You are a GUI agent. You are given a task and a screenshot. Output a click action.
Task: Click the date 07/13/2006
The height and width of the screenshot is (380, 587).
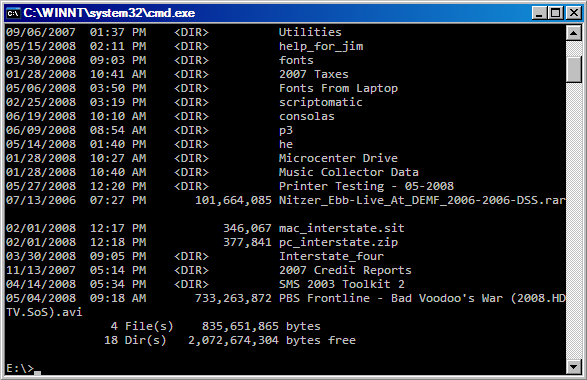tap(41, 200)
